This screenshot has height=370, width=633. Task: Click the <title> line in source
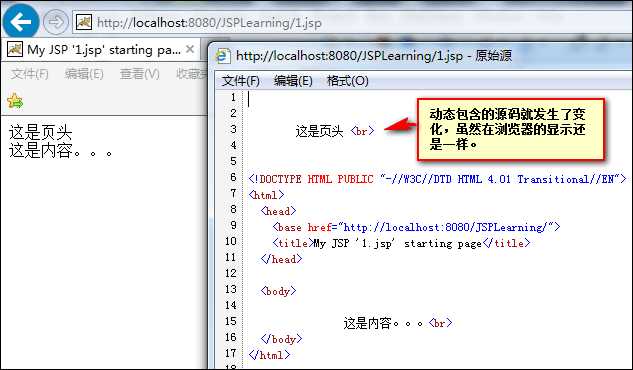pos(401,243)
